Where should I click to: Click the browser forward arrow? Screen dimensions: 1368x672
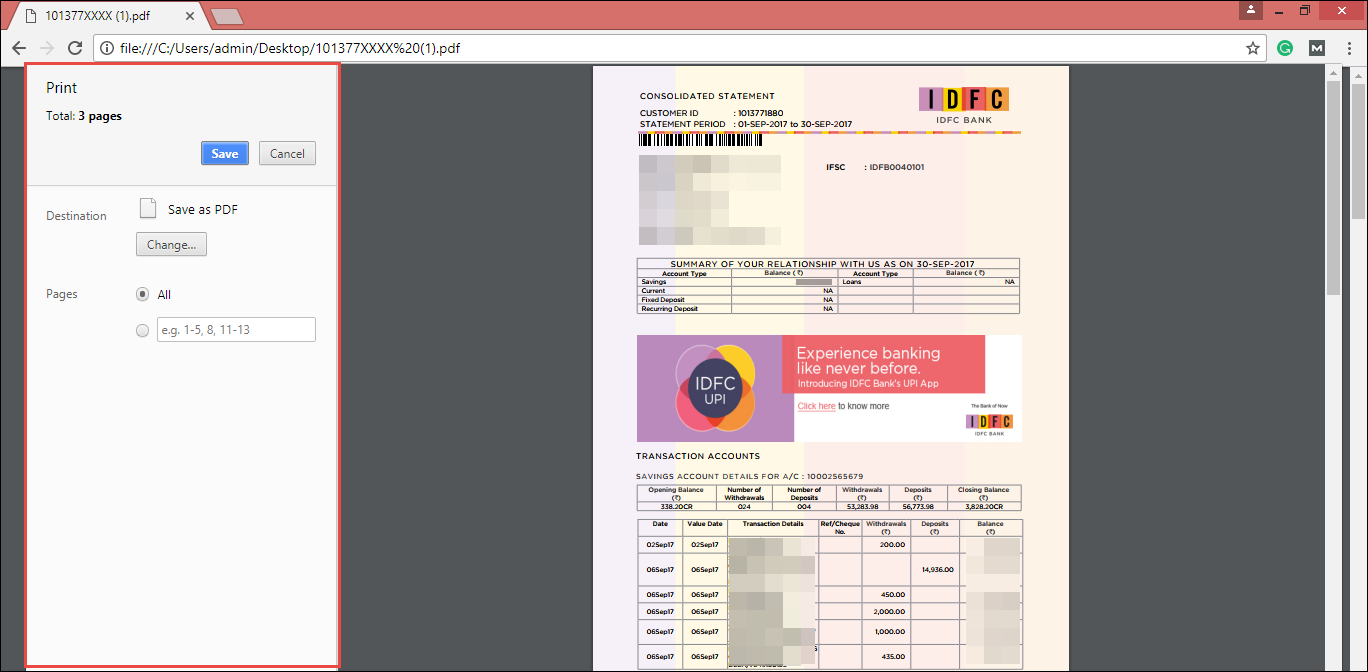[x=46, y=48]
